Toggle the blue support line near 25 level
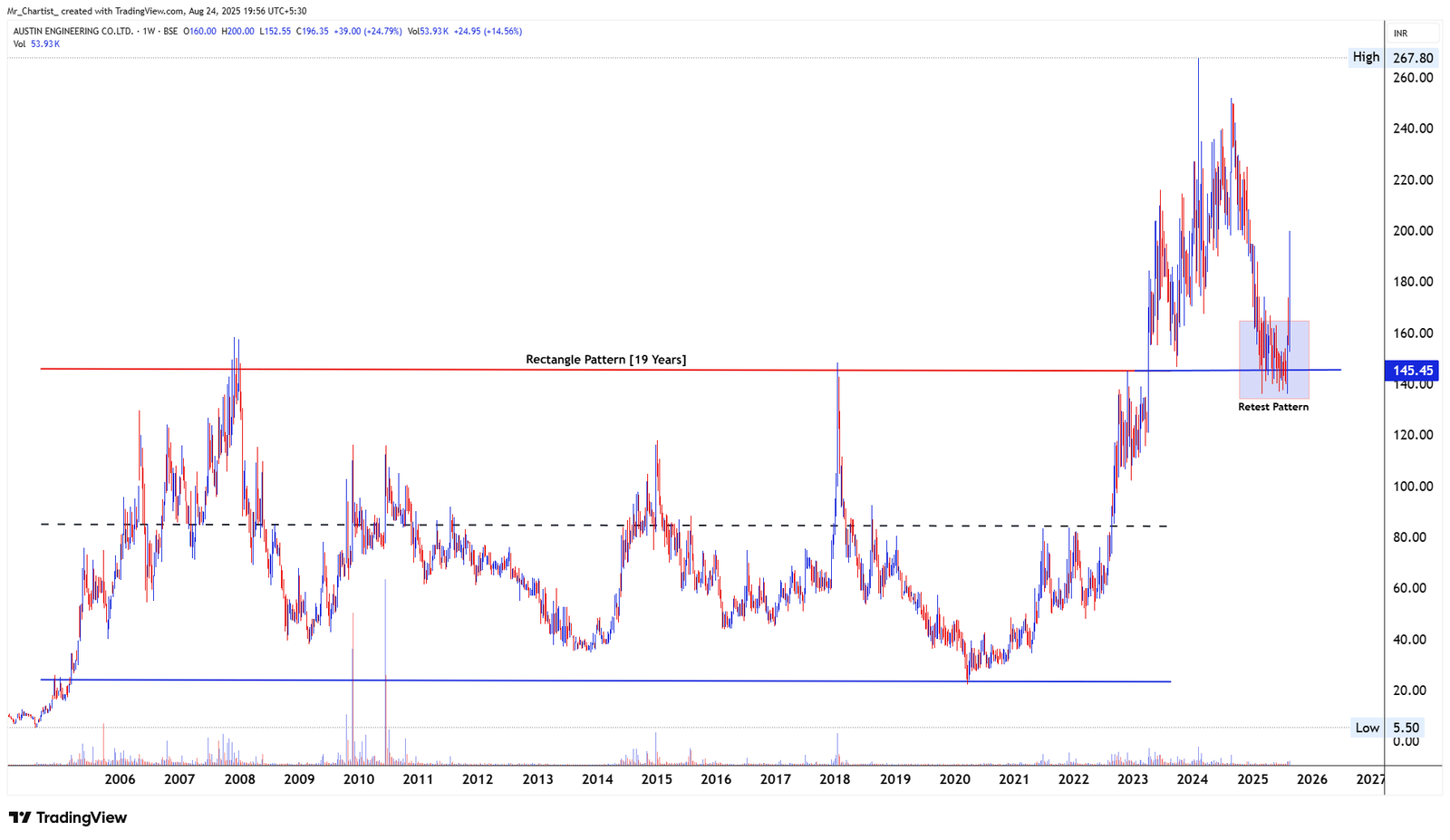This screenshot has height=840, width=1450. coord(634,679)
